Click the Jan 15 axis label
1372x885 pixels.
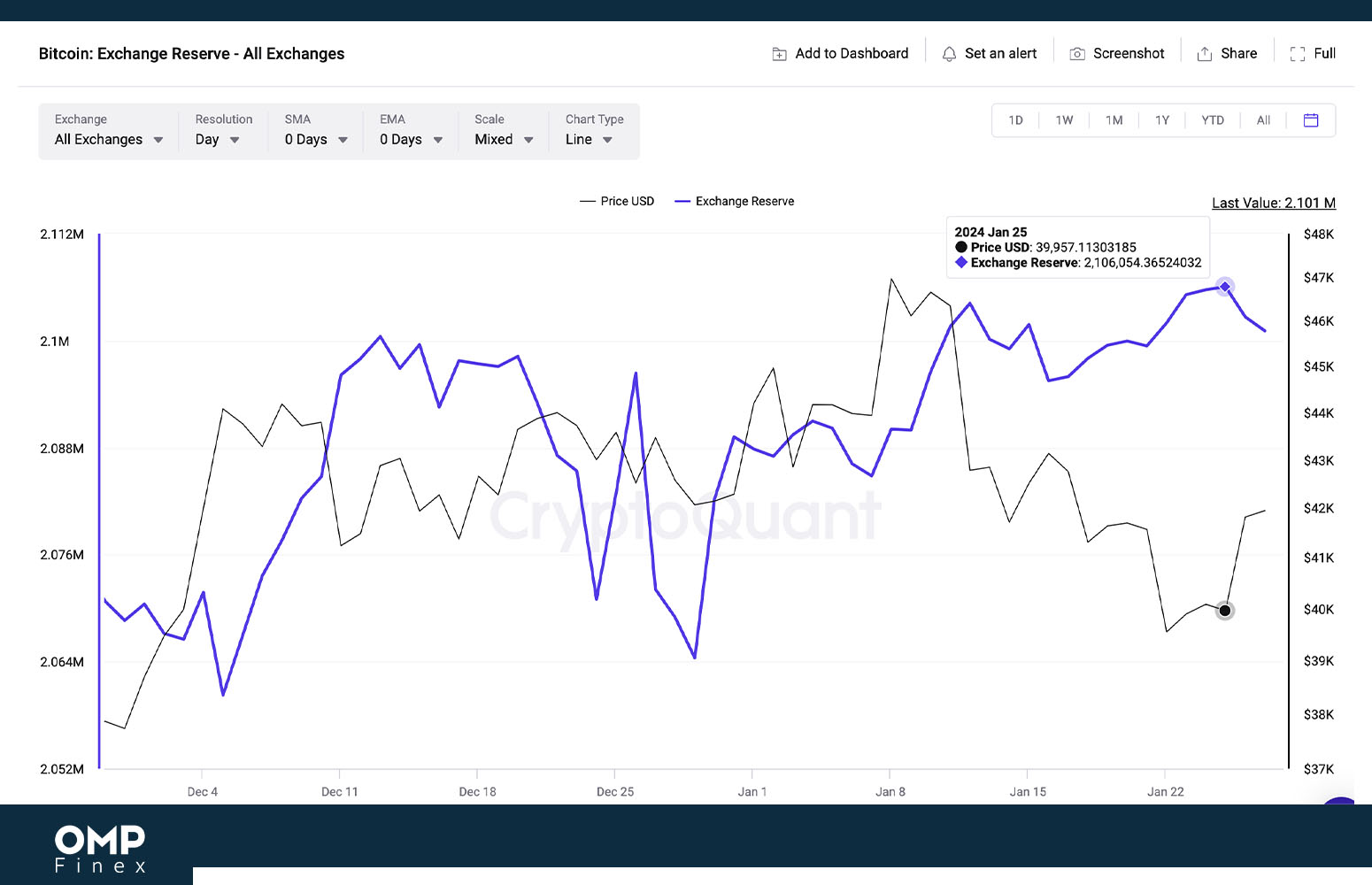[1028, 792]
